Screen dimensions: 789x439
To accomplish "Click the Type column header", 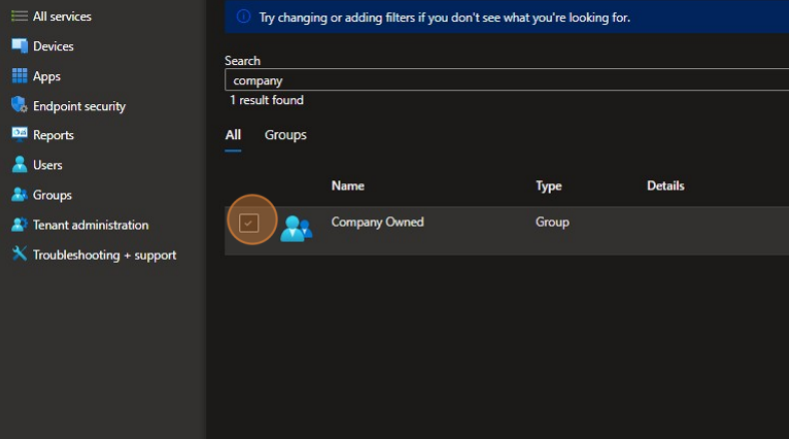I will [x=549, y=186].
